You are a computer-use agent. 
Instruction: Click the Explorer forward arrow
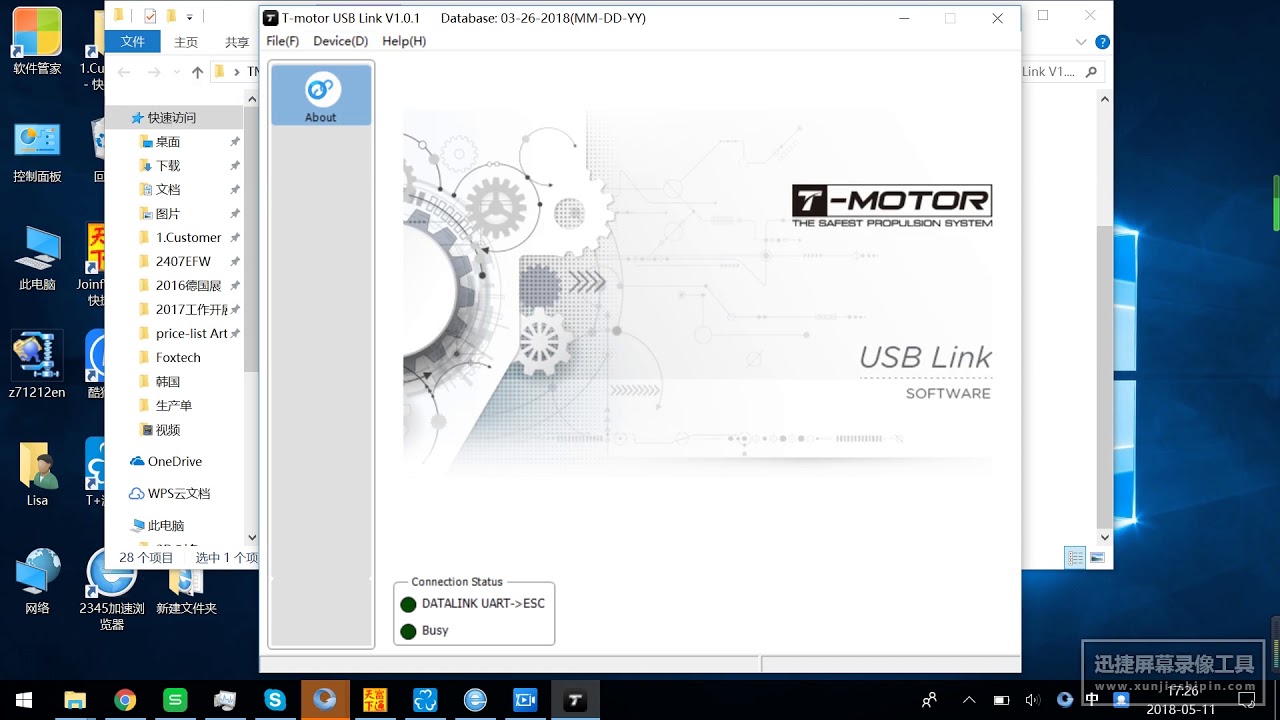tap(154, 72)
